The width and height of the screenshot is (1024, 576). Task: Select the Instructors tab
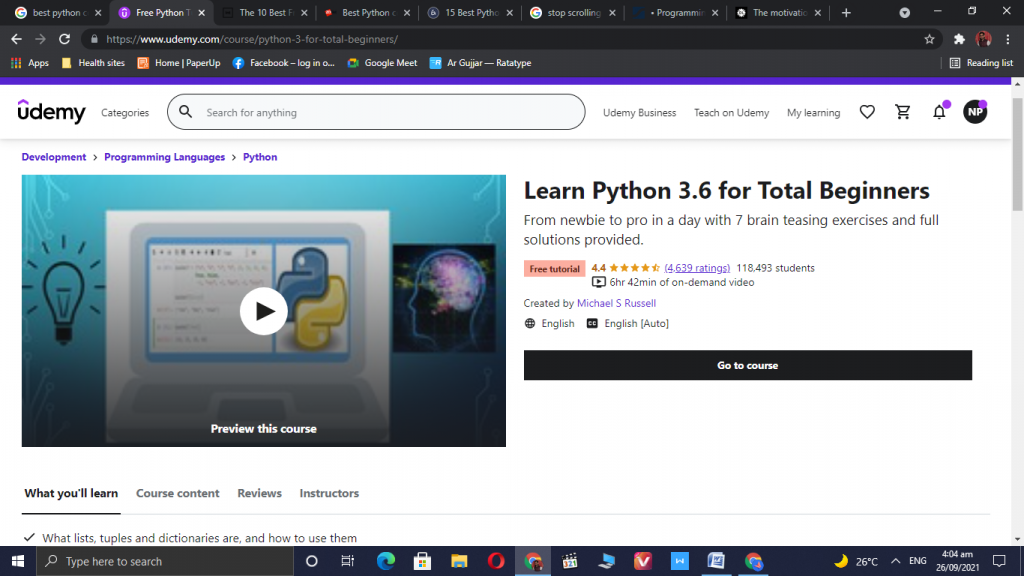pyautogui.click(x=329, y=493)
